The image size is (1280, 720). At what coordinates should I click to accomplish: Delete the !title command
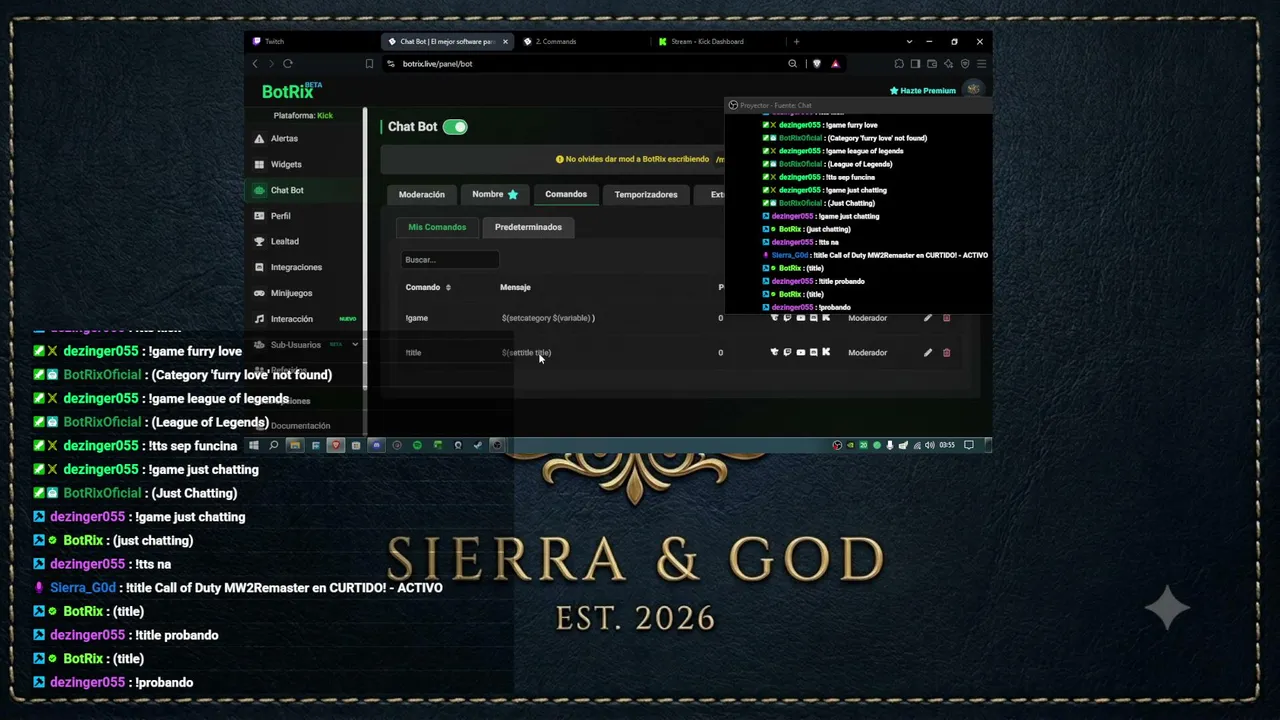946,352
